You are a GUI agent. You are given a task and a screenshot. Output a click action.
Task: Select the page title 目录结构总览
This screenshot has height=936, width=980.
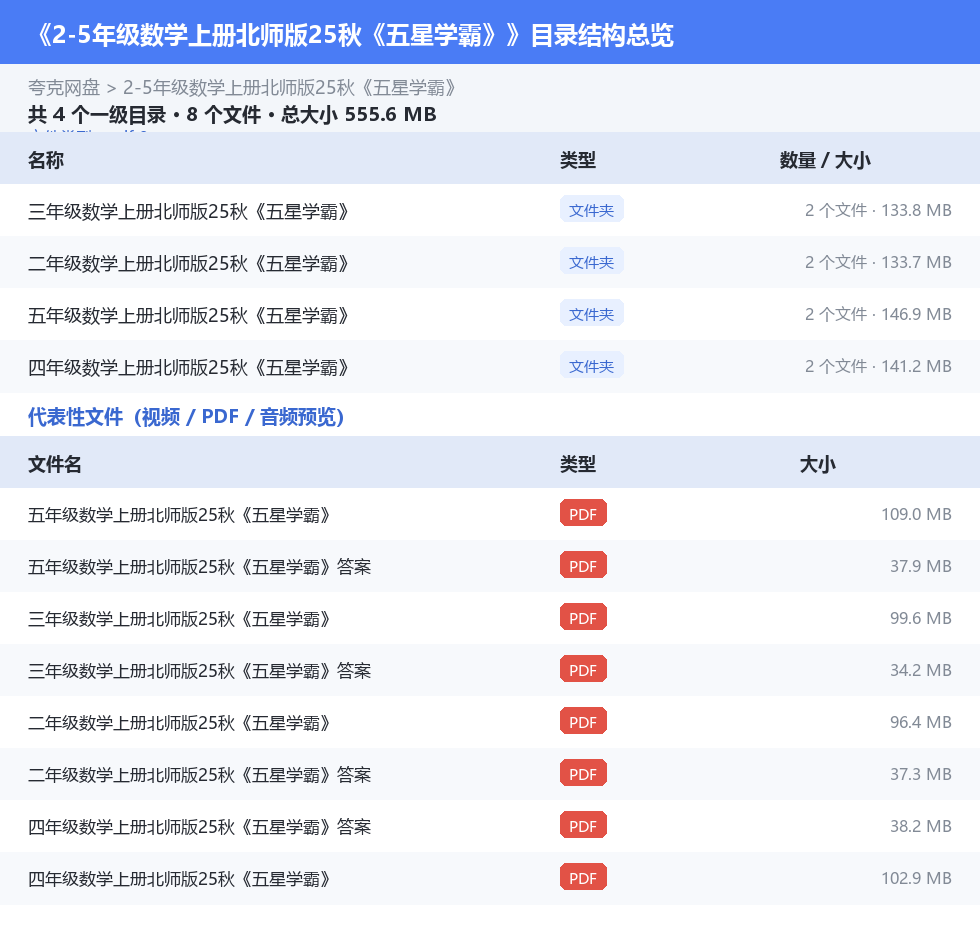[x=602, y=35]
